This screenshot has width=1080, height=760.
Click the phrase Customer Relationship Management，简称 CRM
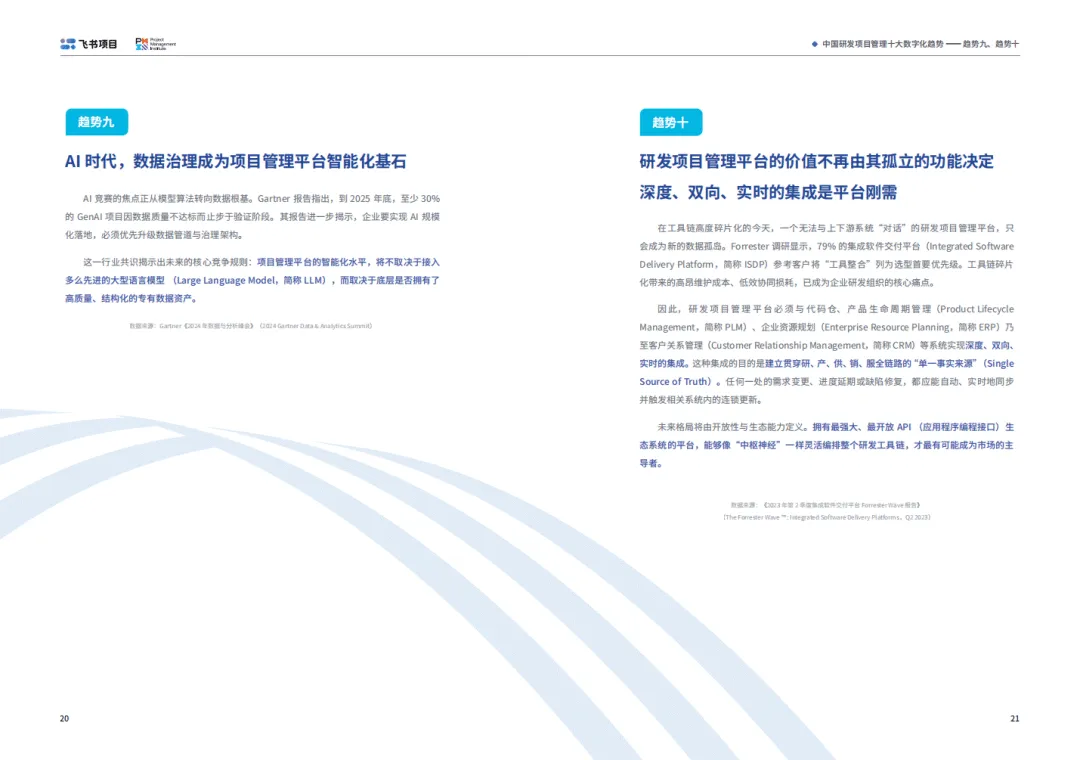(812, 345)
